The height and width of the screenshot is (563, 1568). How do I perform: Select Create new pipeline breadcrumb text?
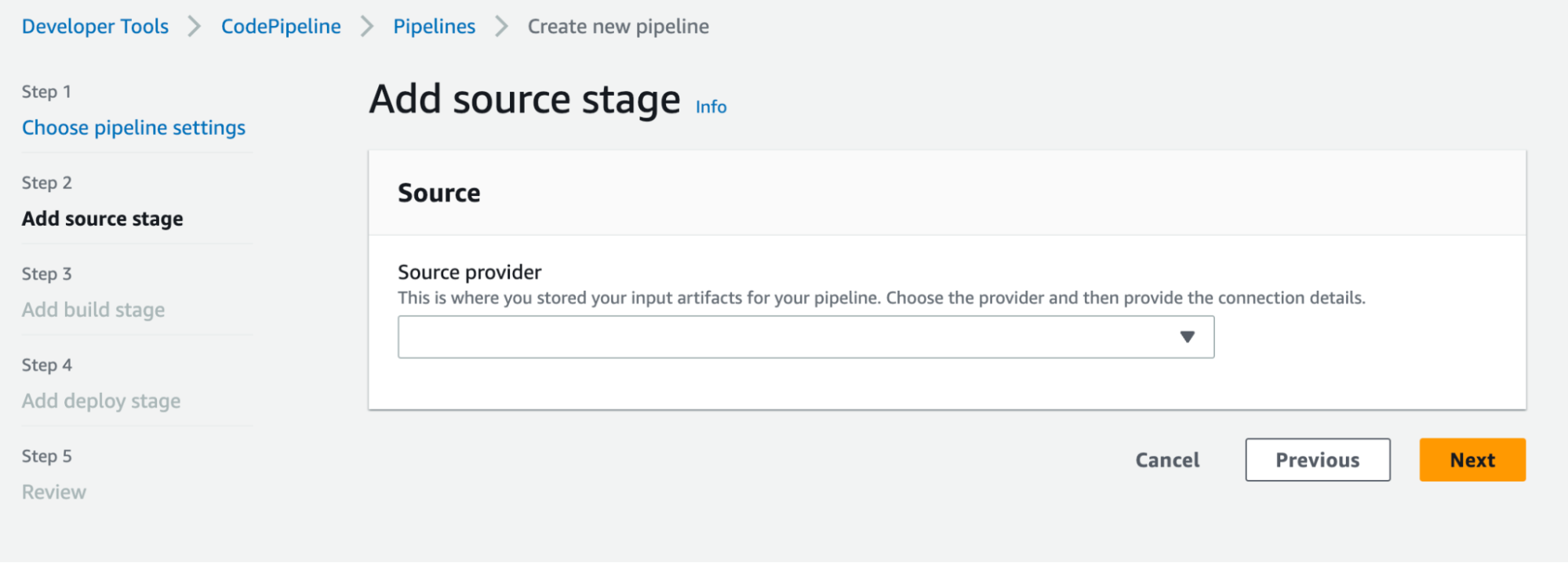pyautogui.click(x=618, y=27)
